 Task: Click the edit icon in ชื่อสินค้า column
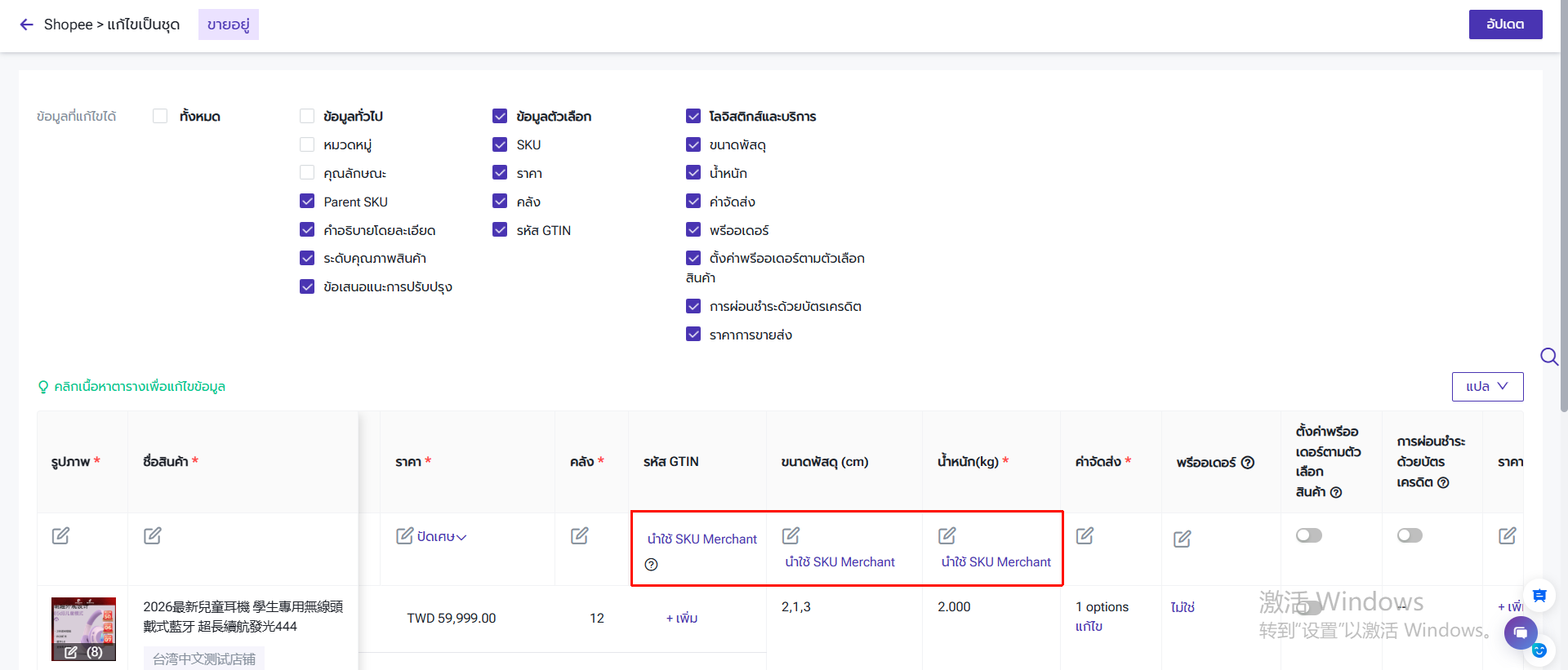(153, 535)
